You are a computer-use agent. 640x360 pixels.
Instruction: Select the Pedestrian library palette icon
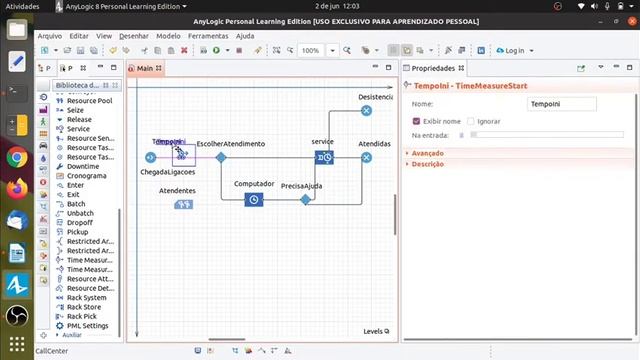tap(43, 122)
